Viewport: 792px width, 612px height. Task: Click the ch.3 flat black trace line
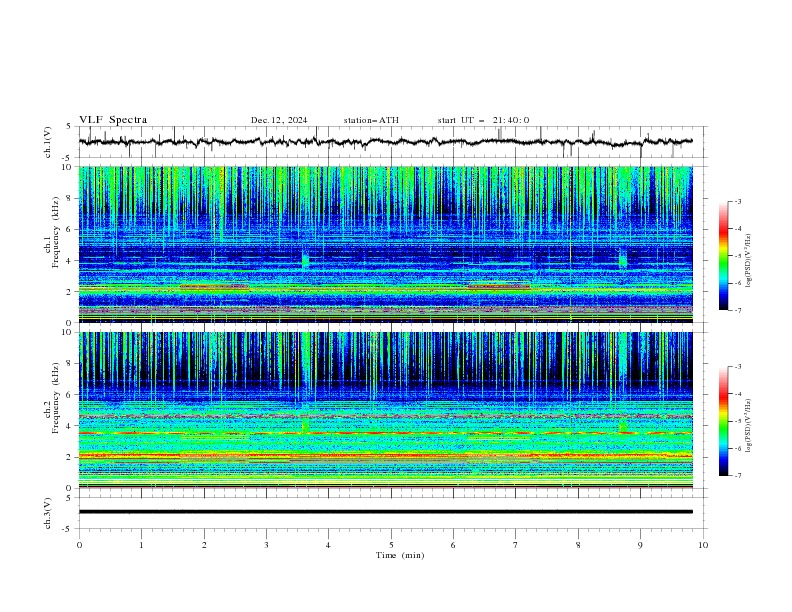coord(385,512)
